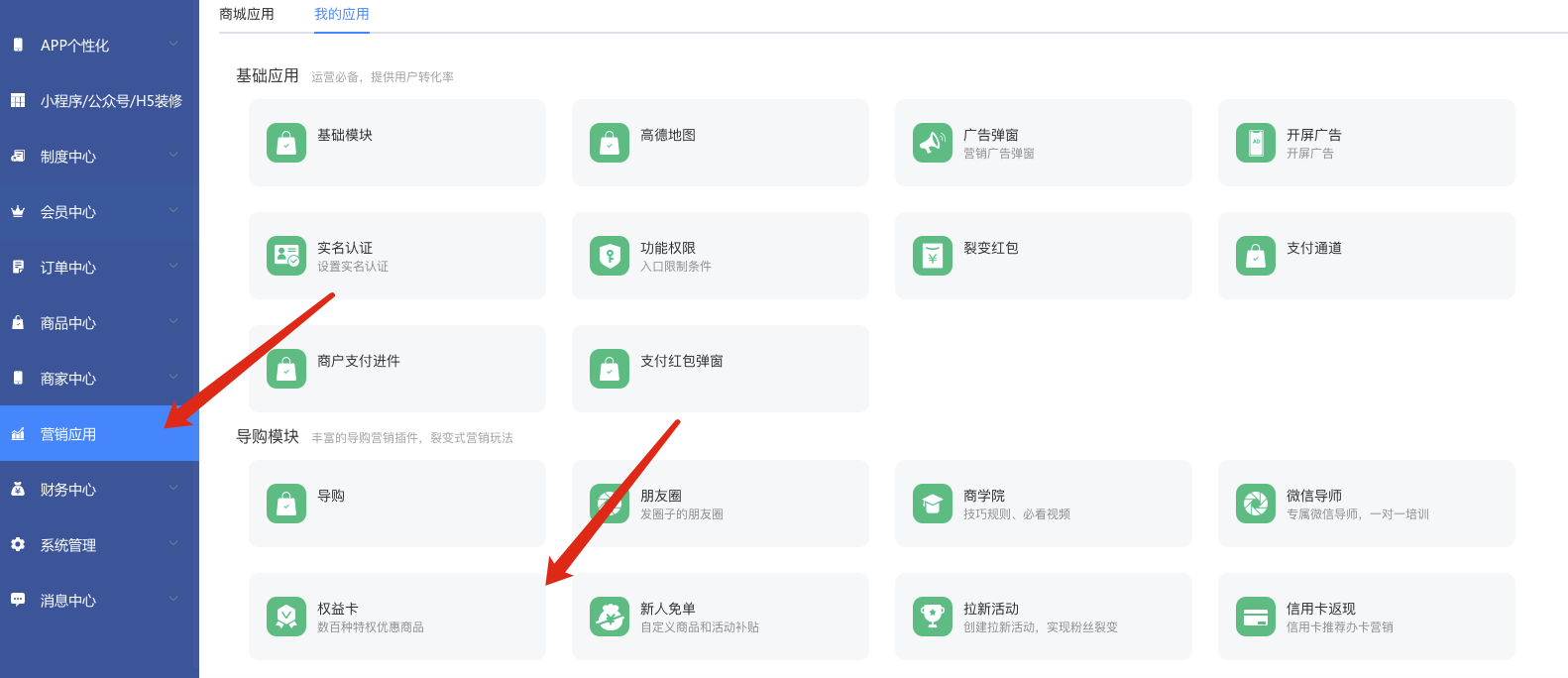The width and height of the screenshot is (1568, 678).
Task: Click the 功能权限 shield icon
Action: coord(610,256)
